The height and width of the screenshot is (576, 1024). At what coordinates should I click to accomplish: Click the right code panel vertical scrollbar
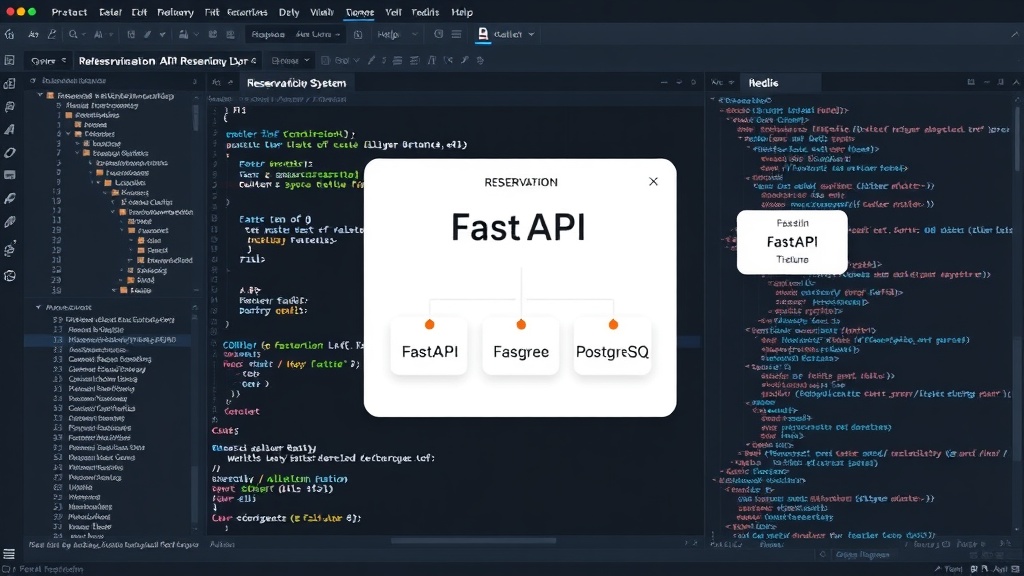(1018, 140)
